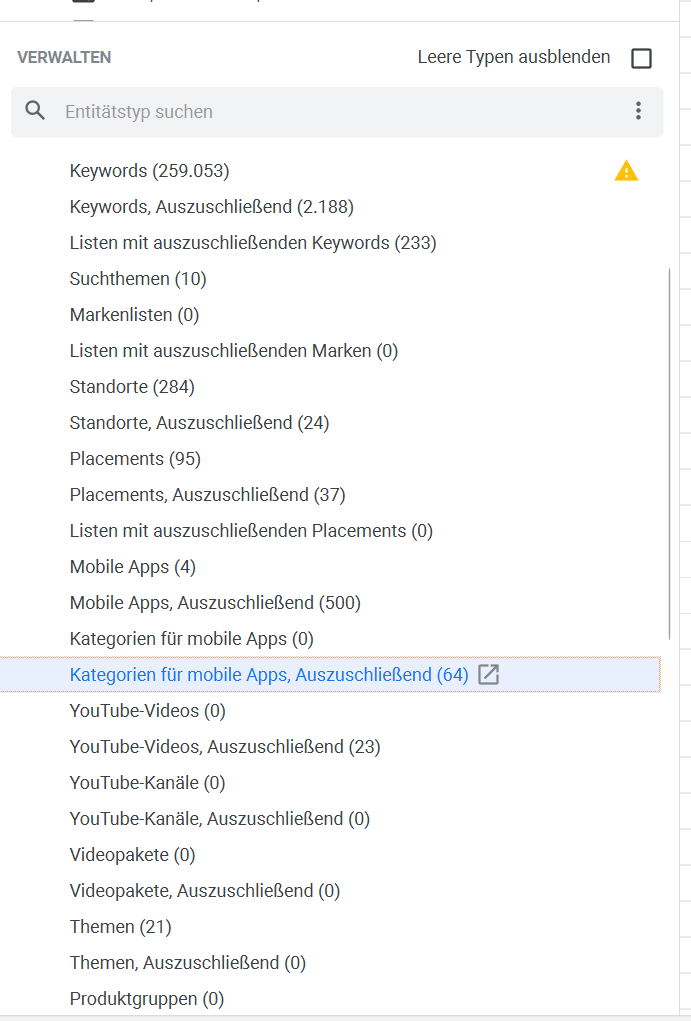Image resolution: width=691 pixels, height=1021 pixels.
Task: Select Mobile Apps, Auszuschließend (500)
Action: click(x=215, y=603)
